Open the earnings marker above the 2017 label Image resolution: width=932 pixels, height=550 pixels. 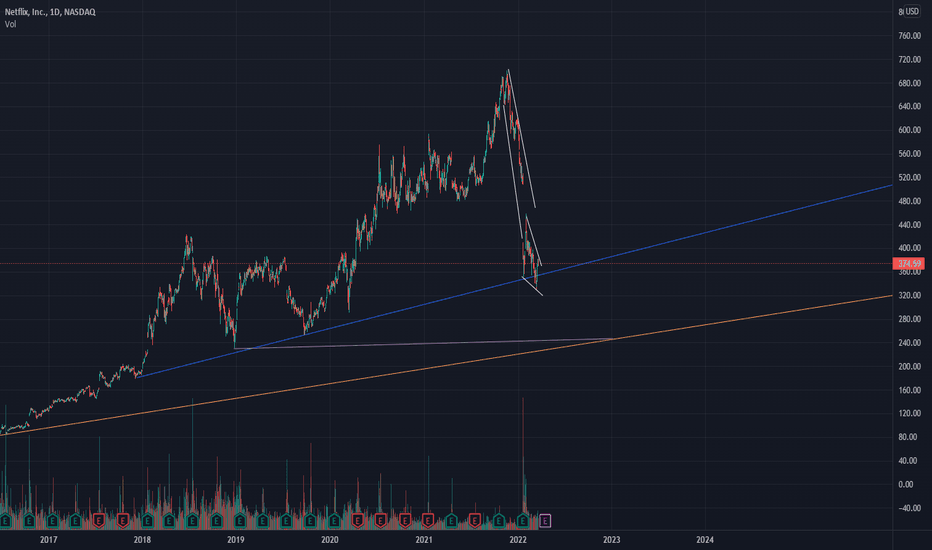point(52,521)
